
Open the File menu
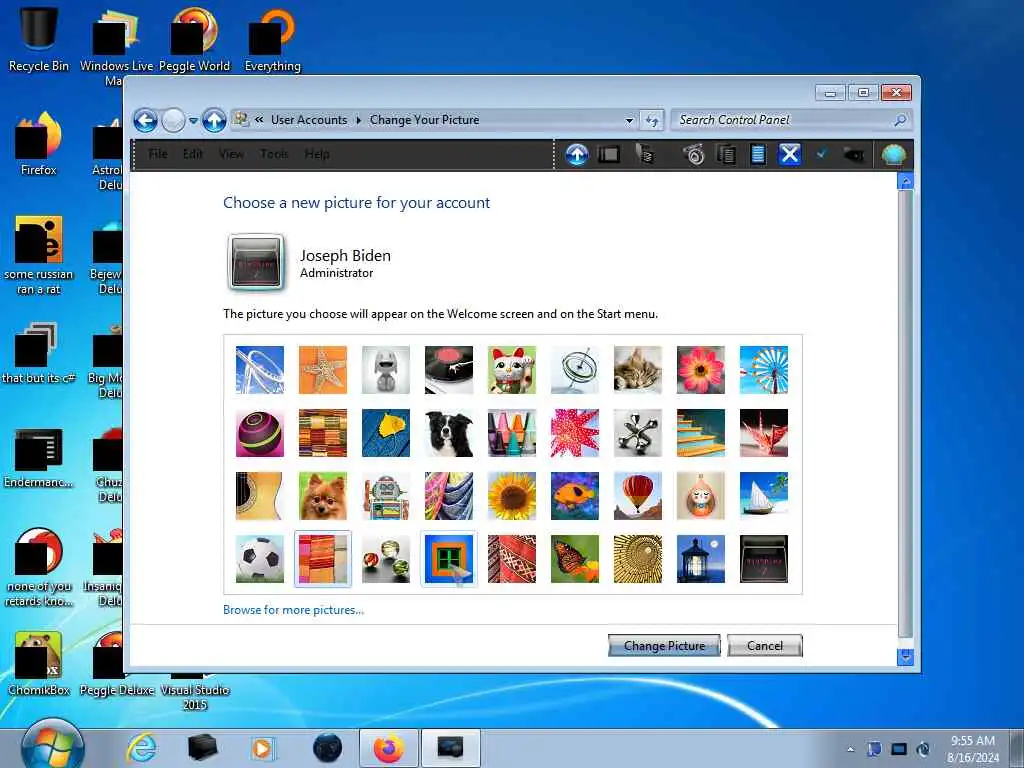157,154
